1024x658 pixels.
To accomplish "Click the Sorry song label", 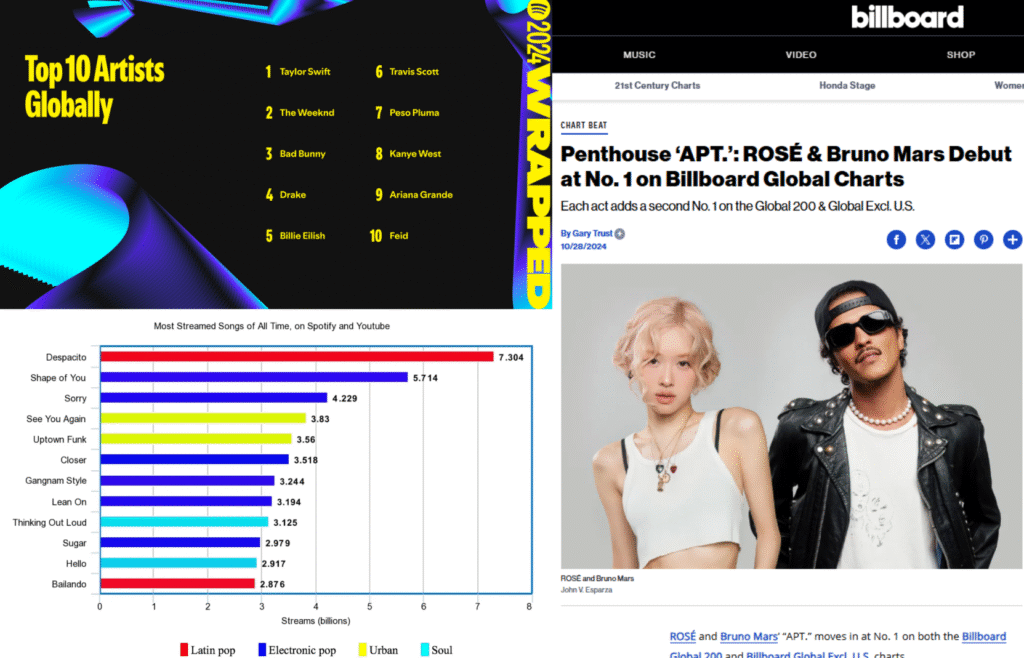I will click(75, 398).
